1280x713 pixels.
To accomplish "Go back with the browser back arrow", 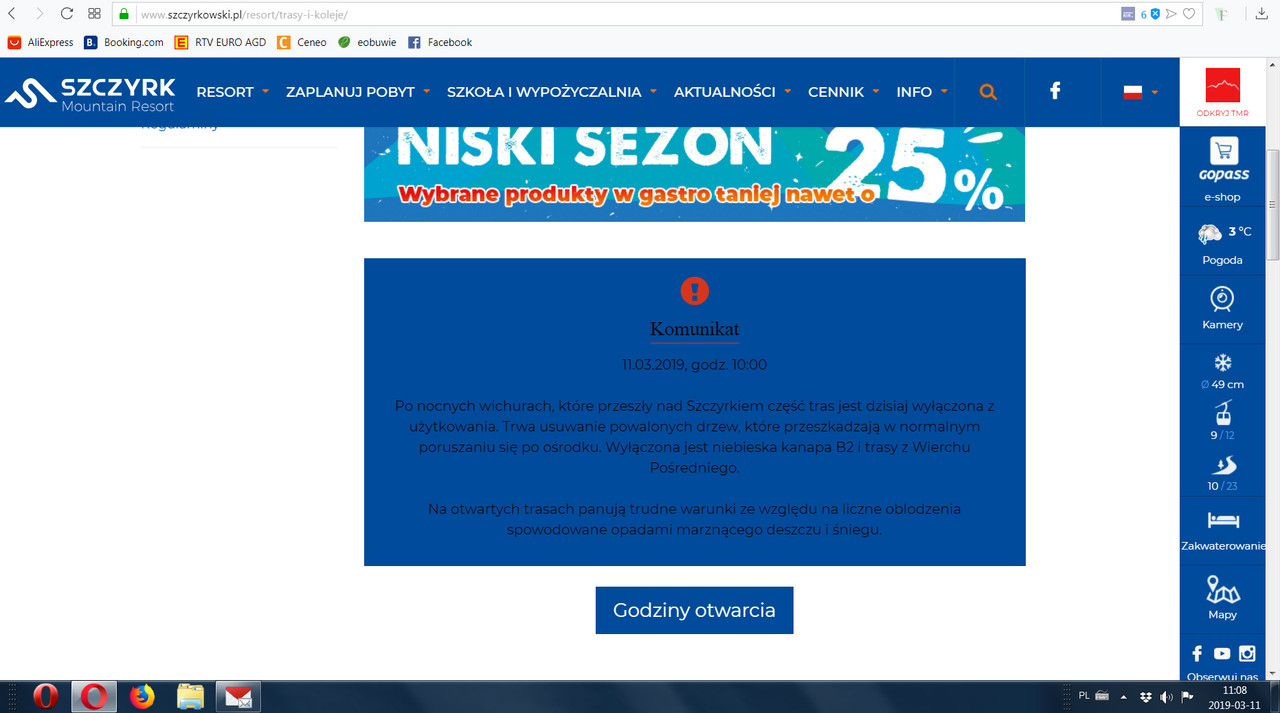I will coord(11,14).
